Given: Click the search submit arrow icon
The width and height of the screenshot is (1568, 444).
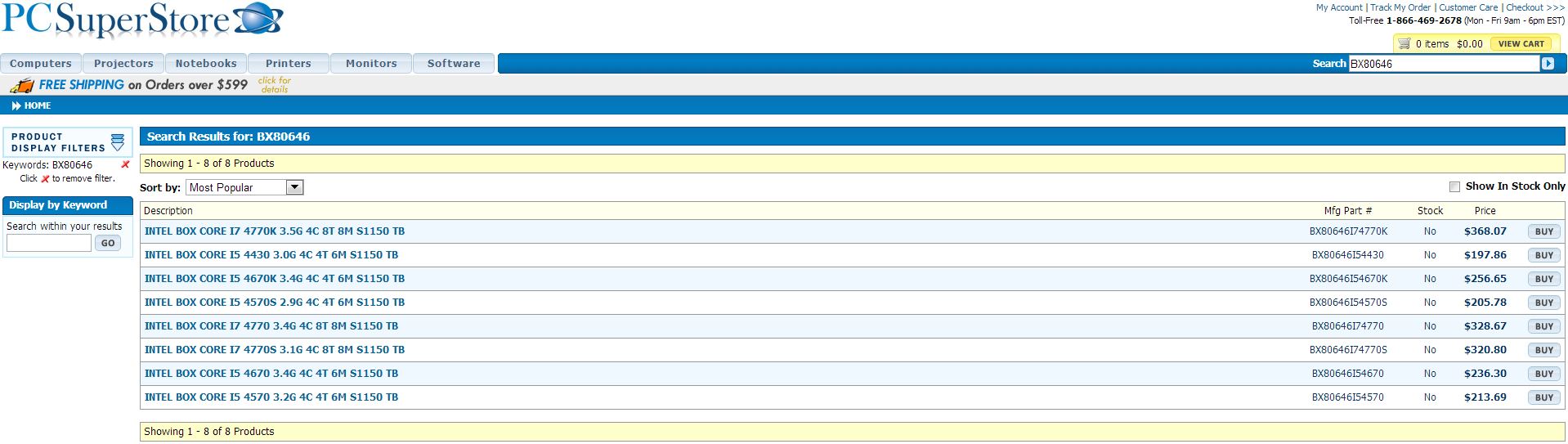Looking at the screenshot, I should tap(1547, 64).
